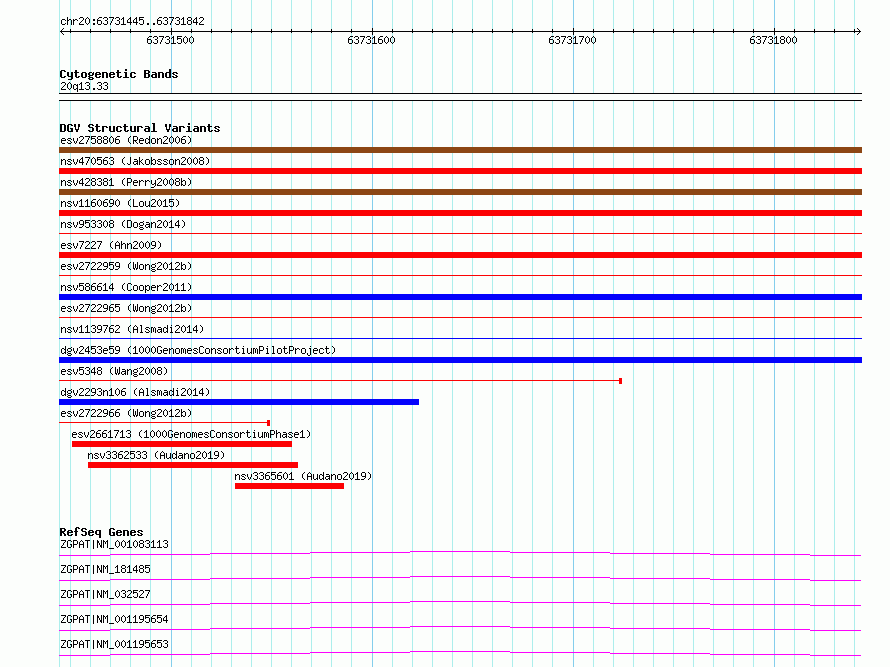This screenshot has width=890, height=667.
Task: Click the right arrow at ruler end
Action: point(858,31)
